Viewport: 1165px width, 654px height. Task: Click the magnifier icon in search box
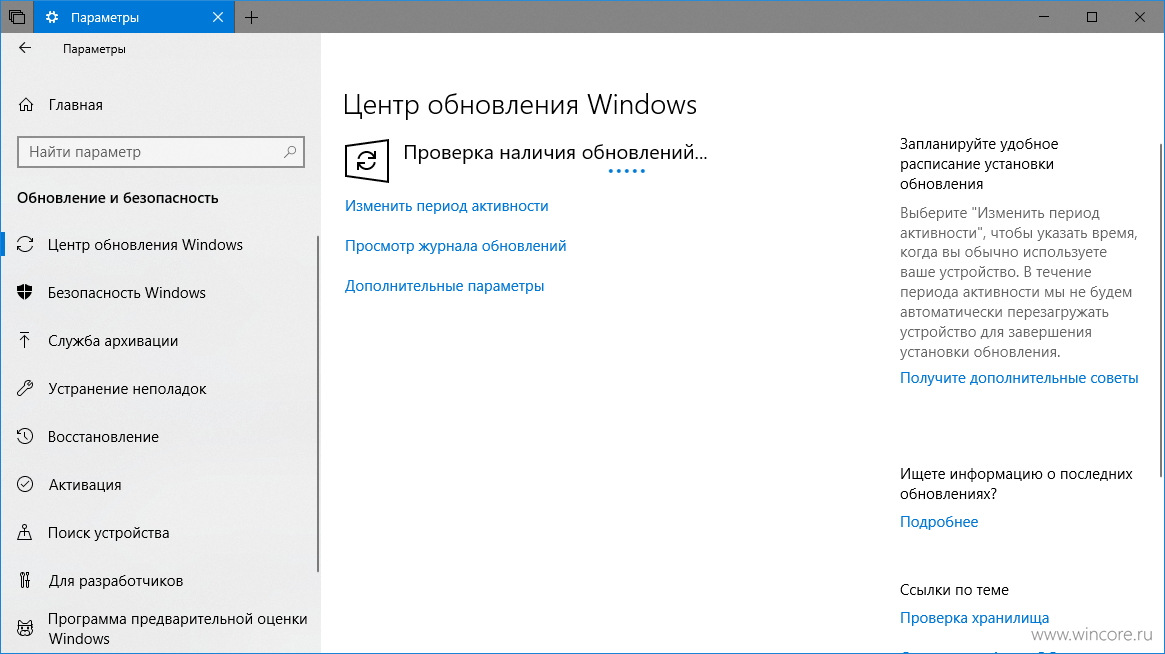tap(290, 152)
